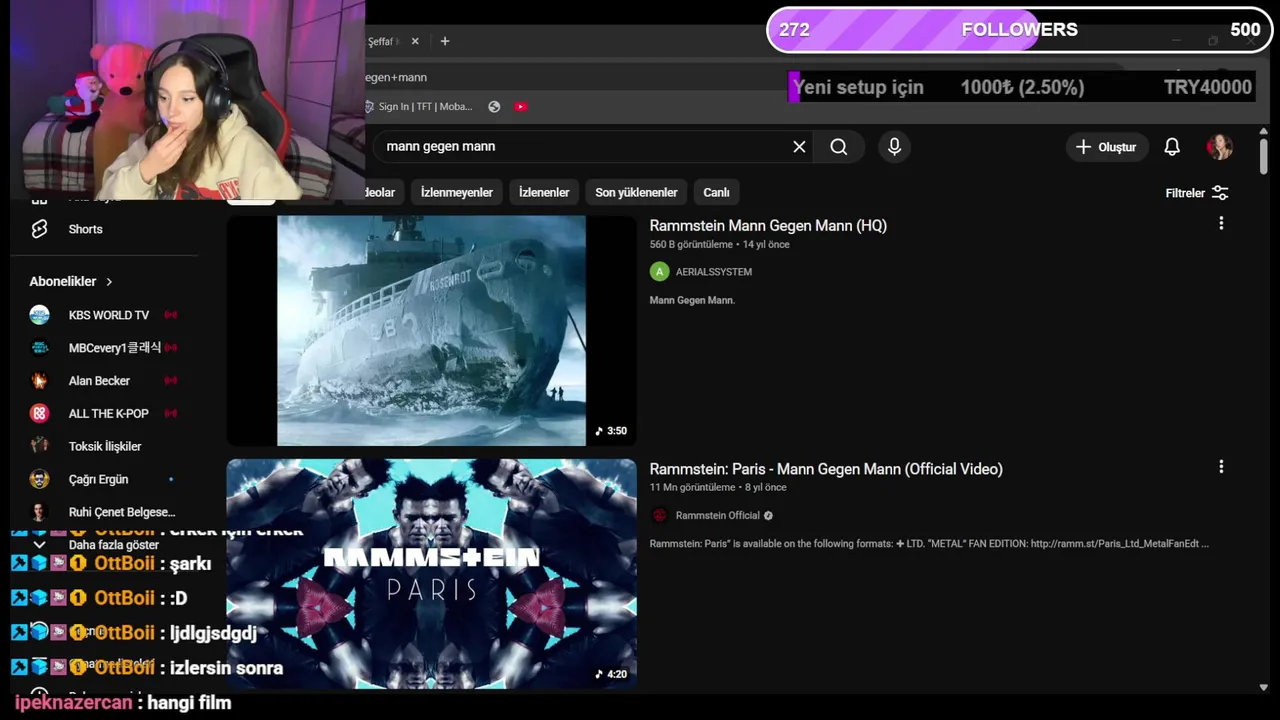Select the İzlenenler filter chip
The height and width of the screenshot is (720, 1280).
tap(544, 192)
